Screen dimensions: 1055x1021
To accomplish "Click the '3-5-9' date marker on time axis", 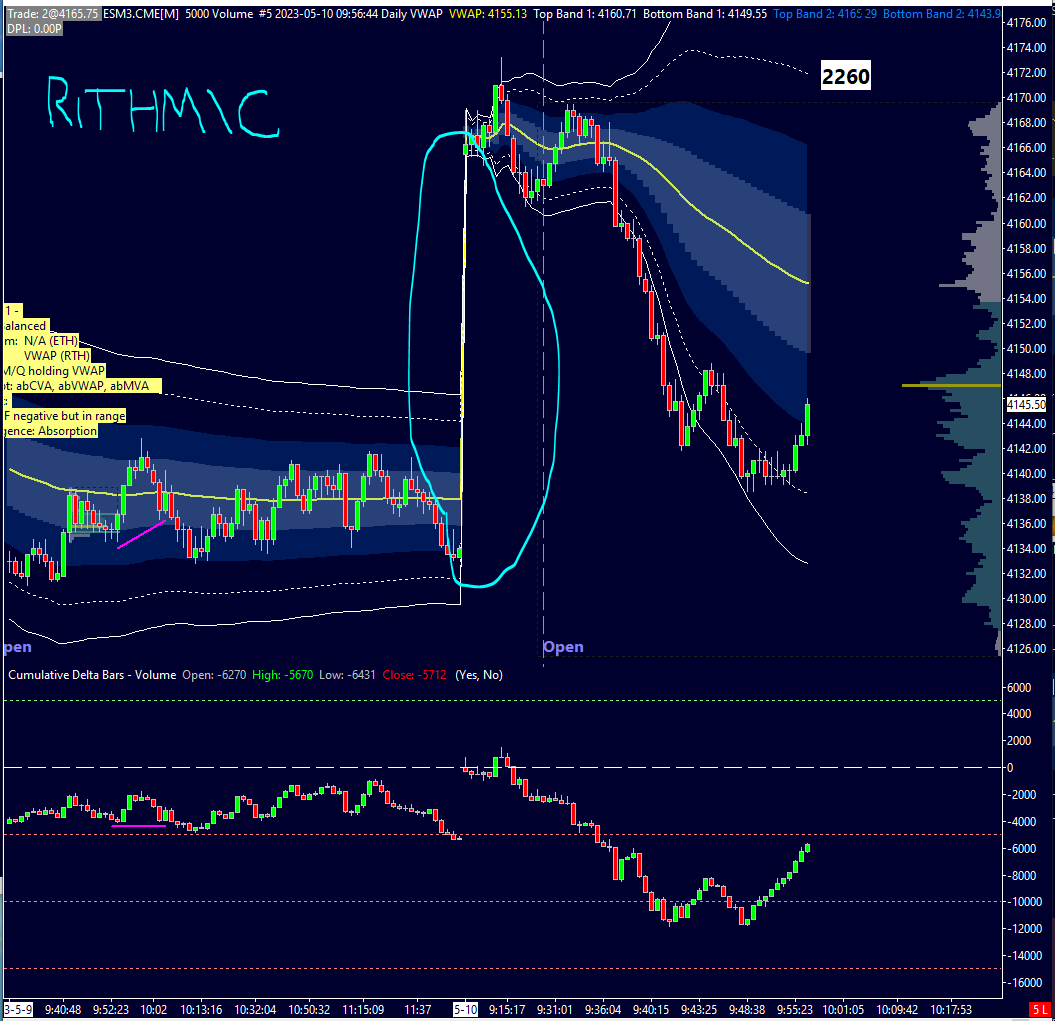I will 18,1010.
